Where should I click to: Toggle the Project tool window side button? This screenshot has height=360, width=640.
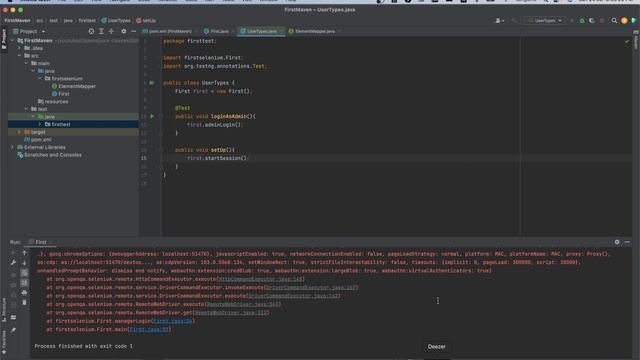tap(4, 40)
